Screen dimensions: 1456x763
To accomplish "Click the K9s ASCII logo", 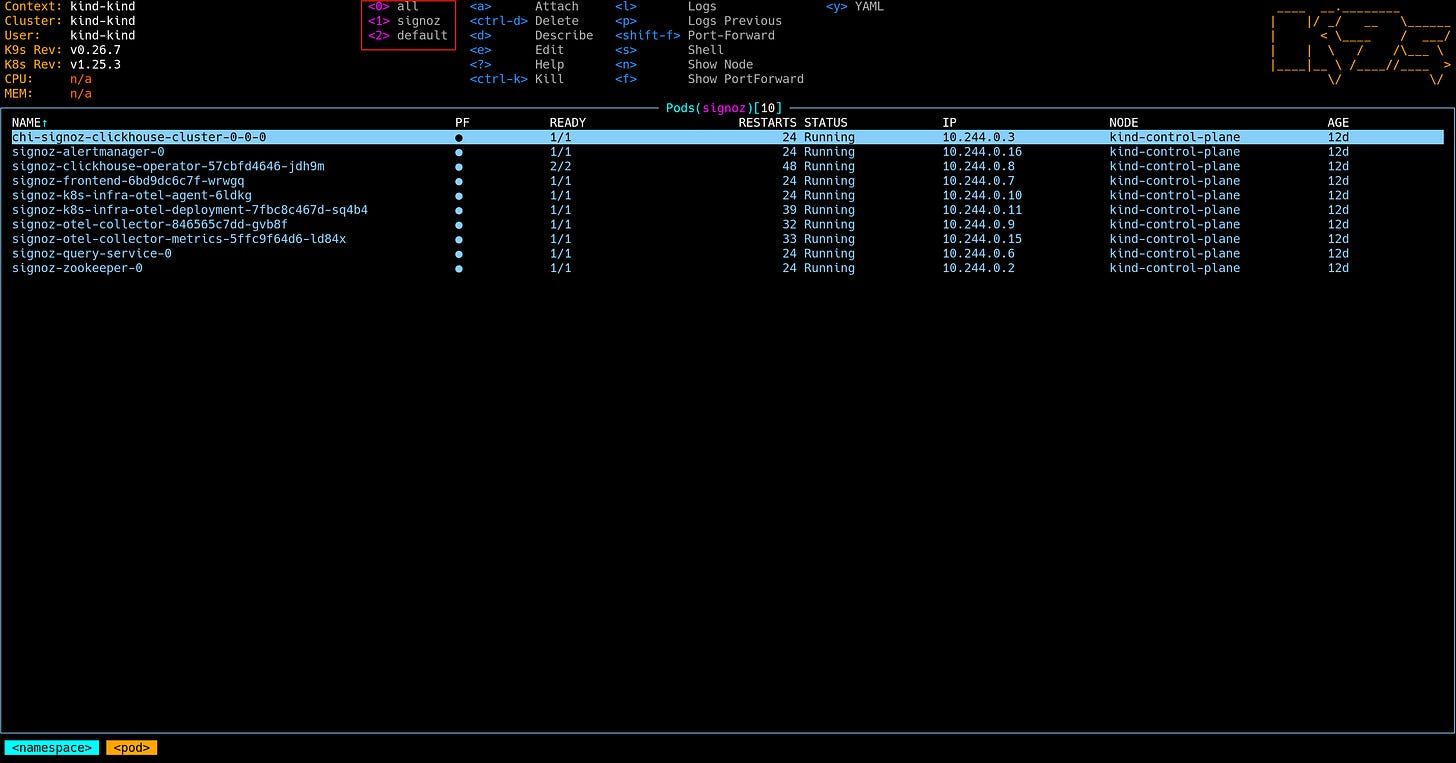I will point(1360,46).
